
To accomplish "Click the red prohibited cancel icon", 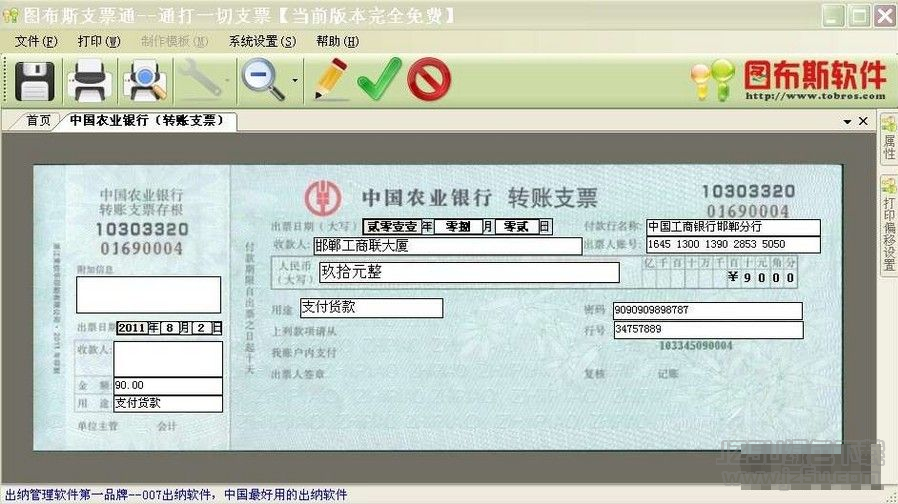I will pos(429,79).
